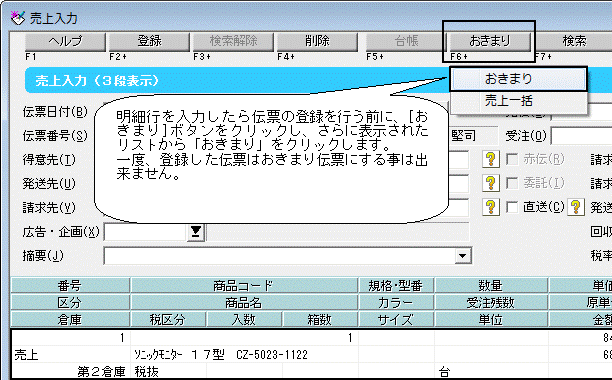Click the 数量 column header
This screenshot has width=612, height=380.
(x=491, y=286)
